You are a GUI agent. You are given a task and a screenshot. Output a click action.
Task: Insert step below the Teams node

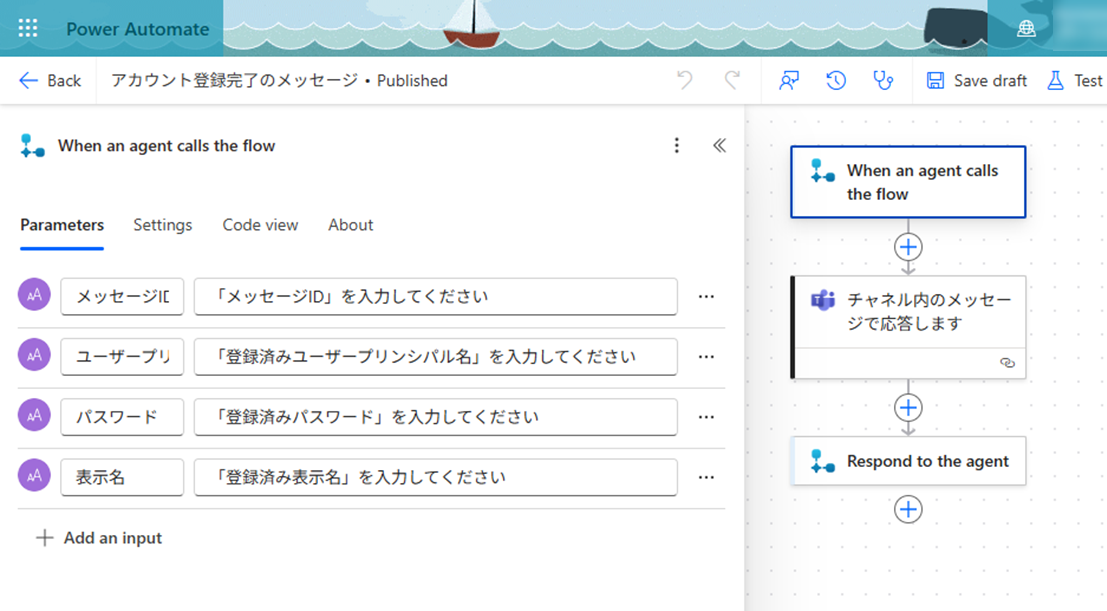coord(908,408)
